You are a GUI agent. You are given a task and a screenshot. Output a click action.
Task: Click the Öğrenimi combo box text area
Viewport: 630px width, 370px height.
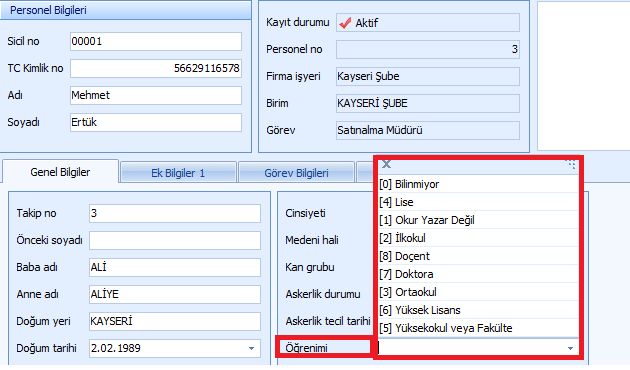pyautogui.click(x=470, y=348)
